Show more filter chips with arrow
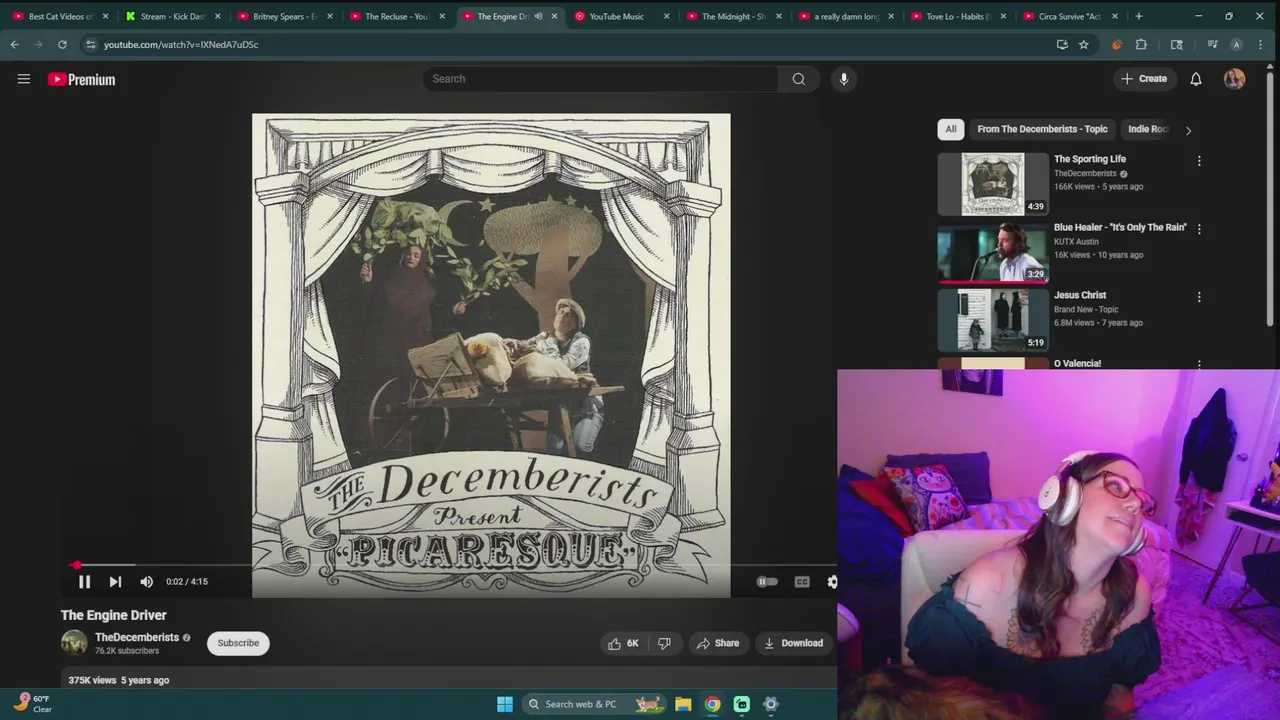The image size is (1280, 720). click(1188, 130)
